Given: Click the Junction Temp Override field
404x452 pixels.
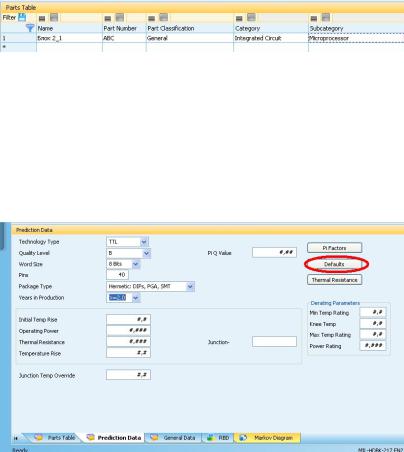Looking at the screenshot, I should (128, 375).
